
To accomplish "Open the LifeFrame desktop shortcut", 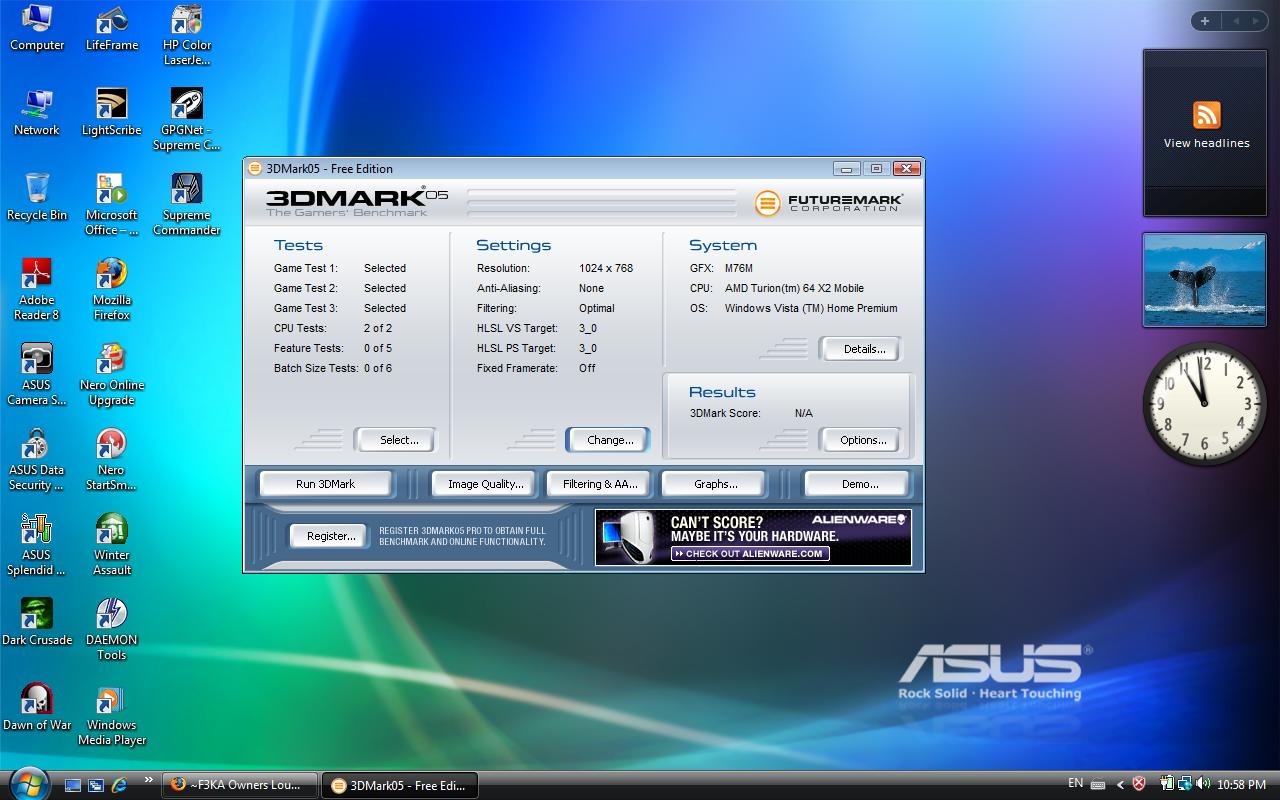I will (x=112, y=28).
